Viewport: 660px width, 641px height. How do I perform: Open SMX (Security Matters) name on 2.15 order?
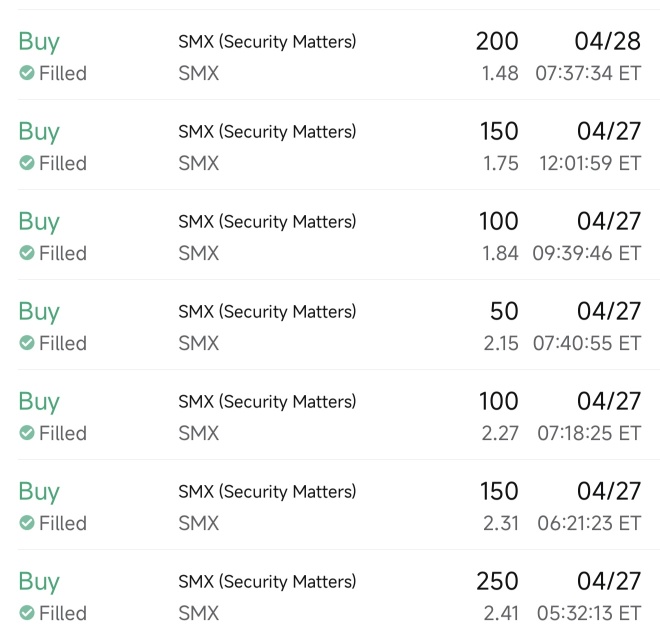(x=267, y=312)
